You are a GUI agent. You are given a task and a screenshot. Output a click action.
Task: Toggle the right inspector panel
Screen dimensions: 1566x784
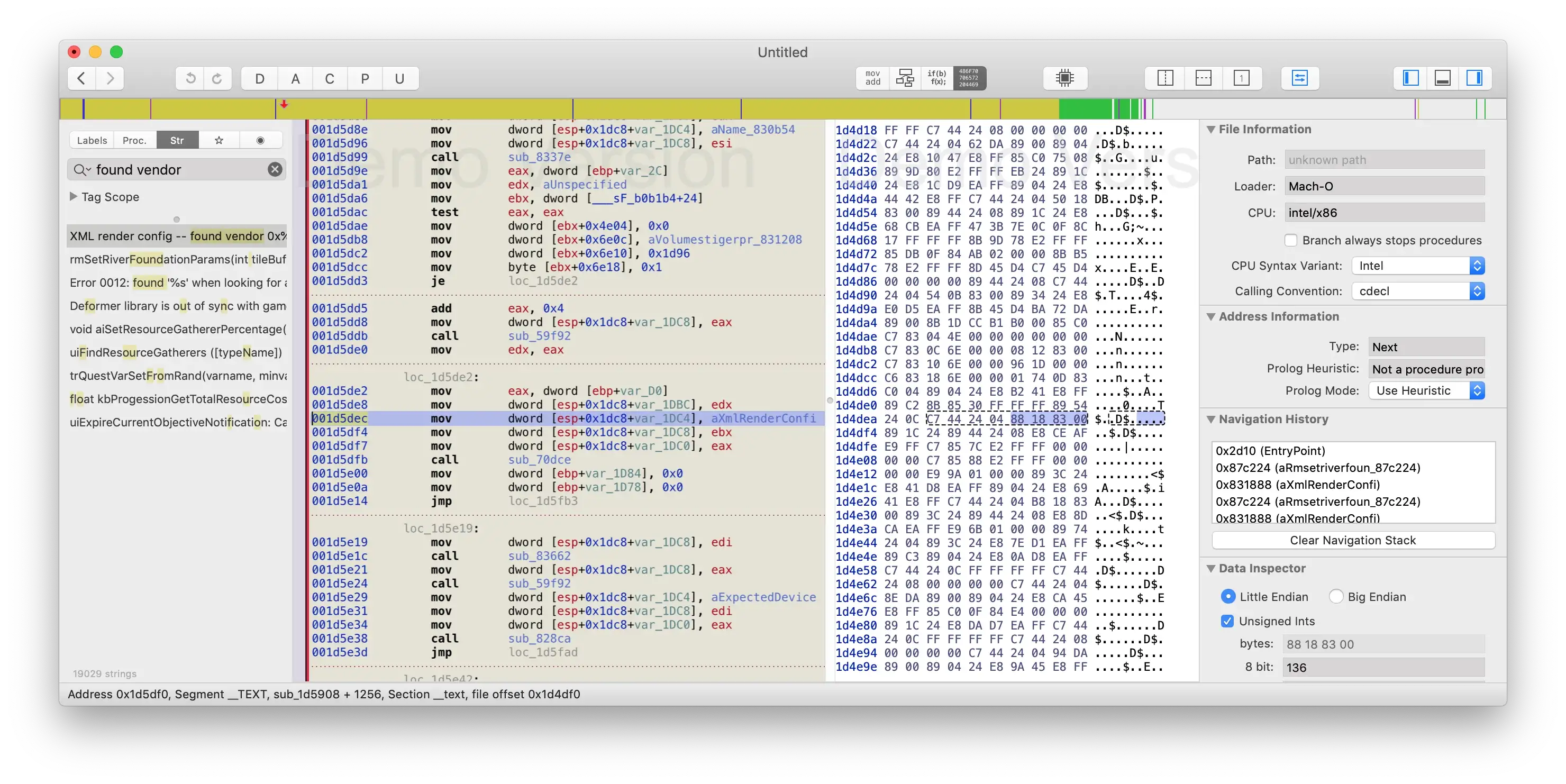pyautogui.click(x=1474, y=78)
